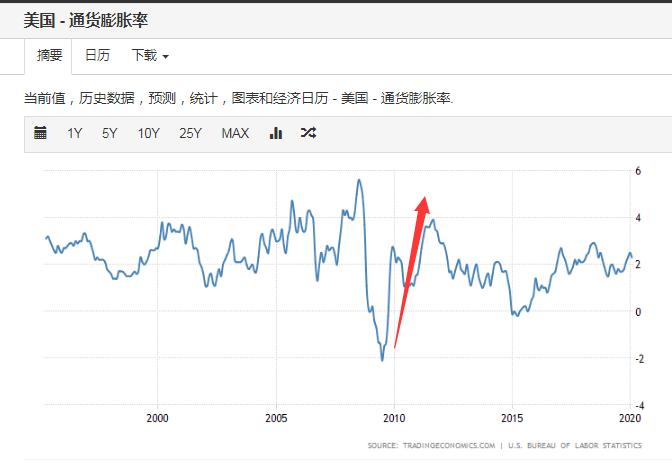Click the 2020 x-axis label
Screen dimensions: 672x463
[630, 418]
